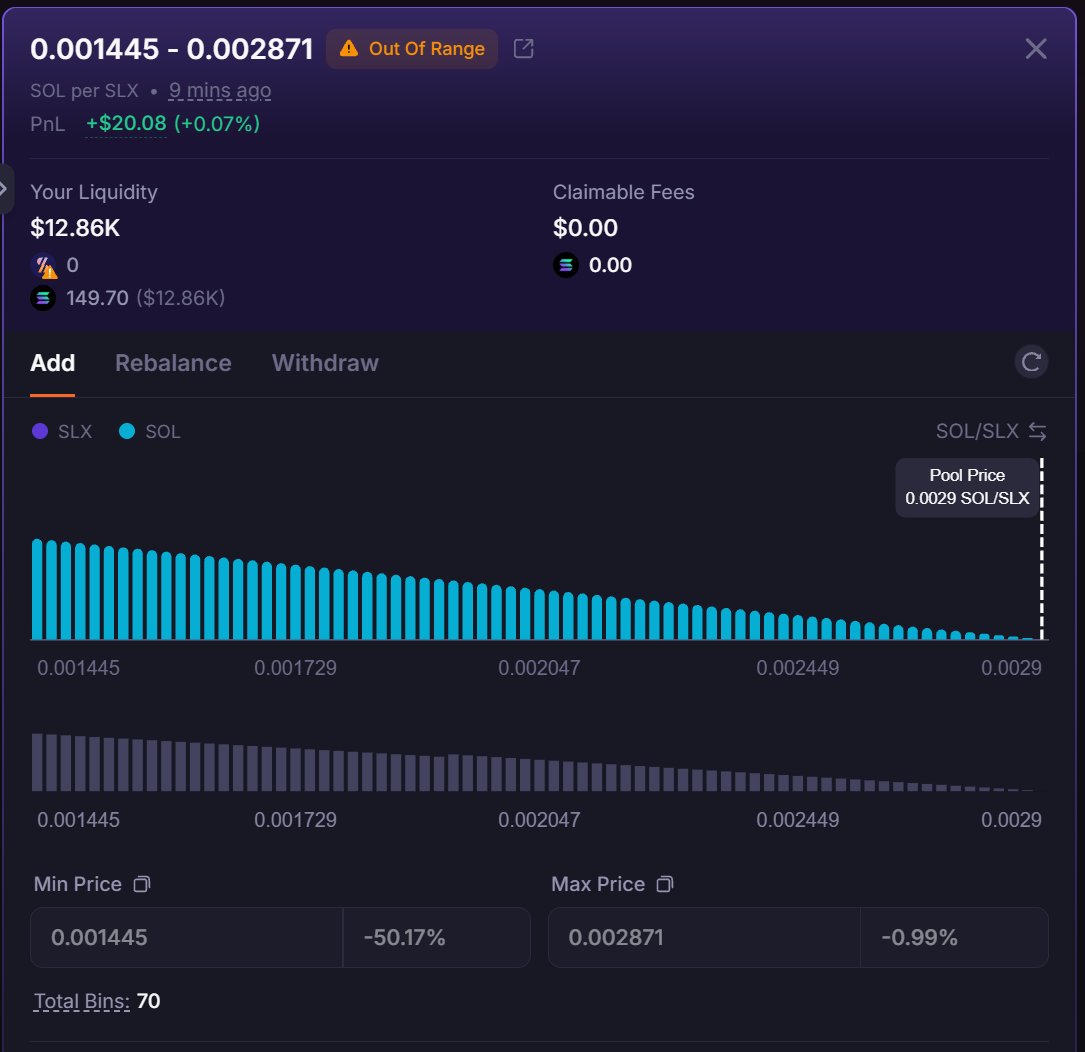Click upper chart axis label 0.002047
The width and height of the screenshot is (1085, 1052).
click(x=539, y=668)
